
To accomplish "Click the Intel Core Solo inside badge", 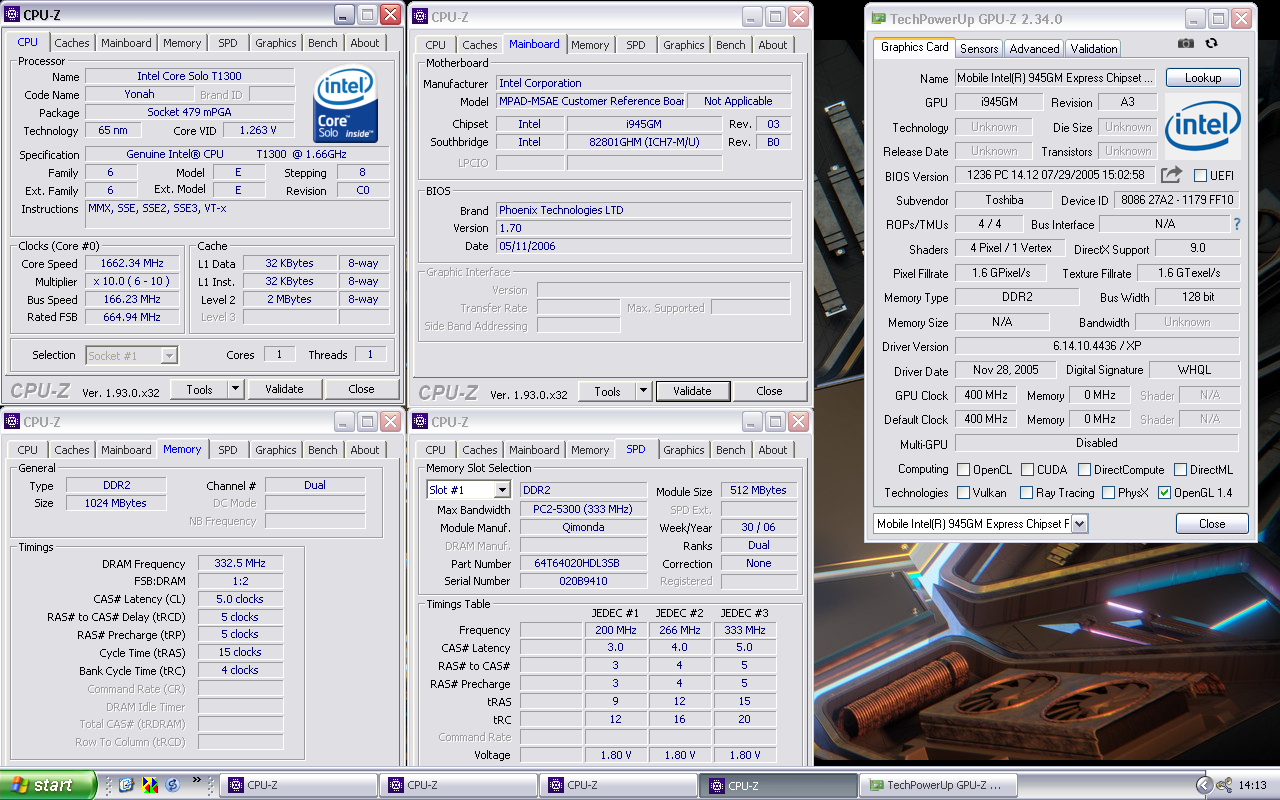I will [x=345, y=105].
